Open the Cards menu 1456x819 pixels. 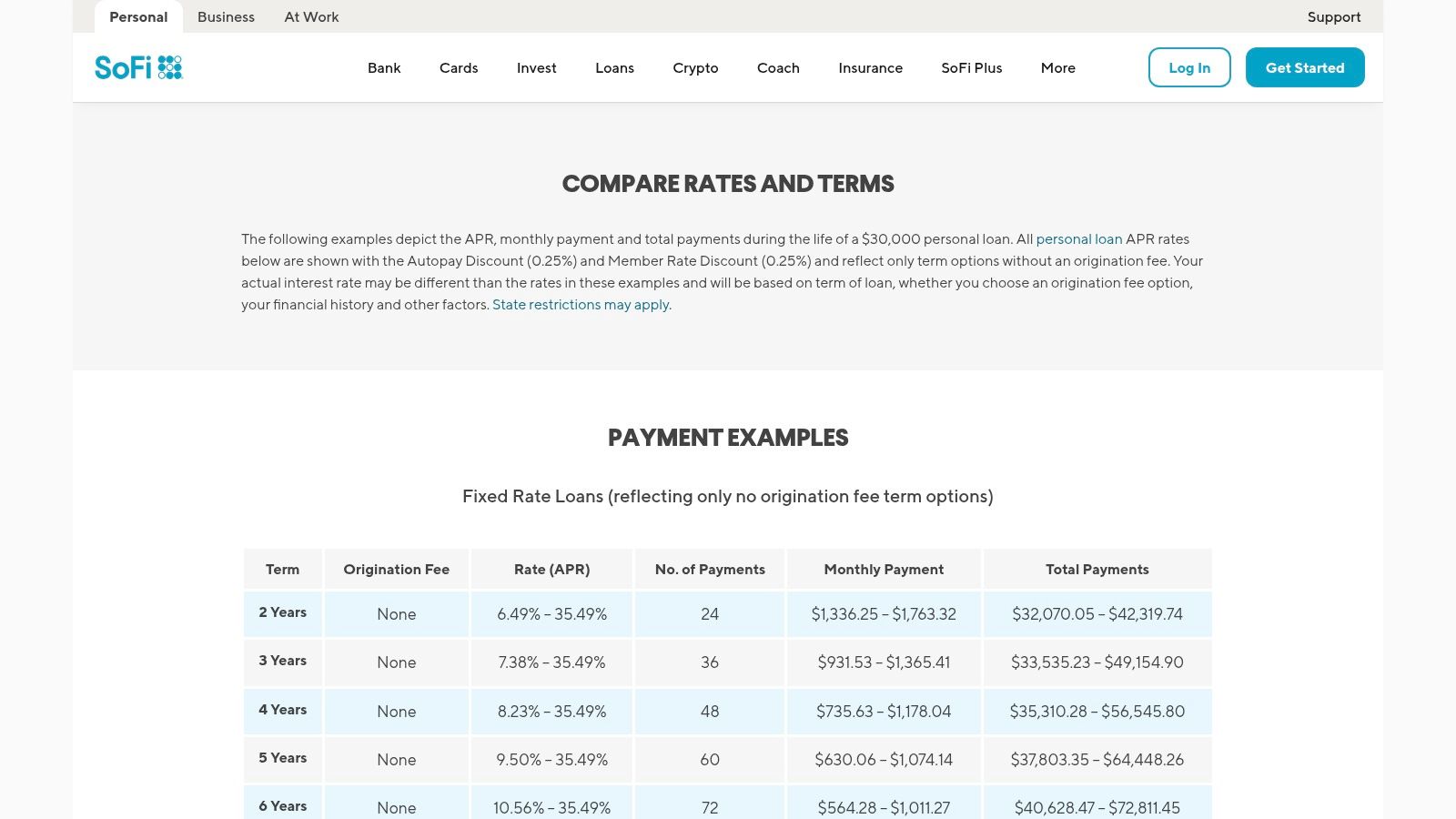pyautogui.click(x=459, y=67)
